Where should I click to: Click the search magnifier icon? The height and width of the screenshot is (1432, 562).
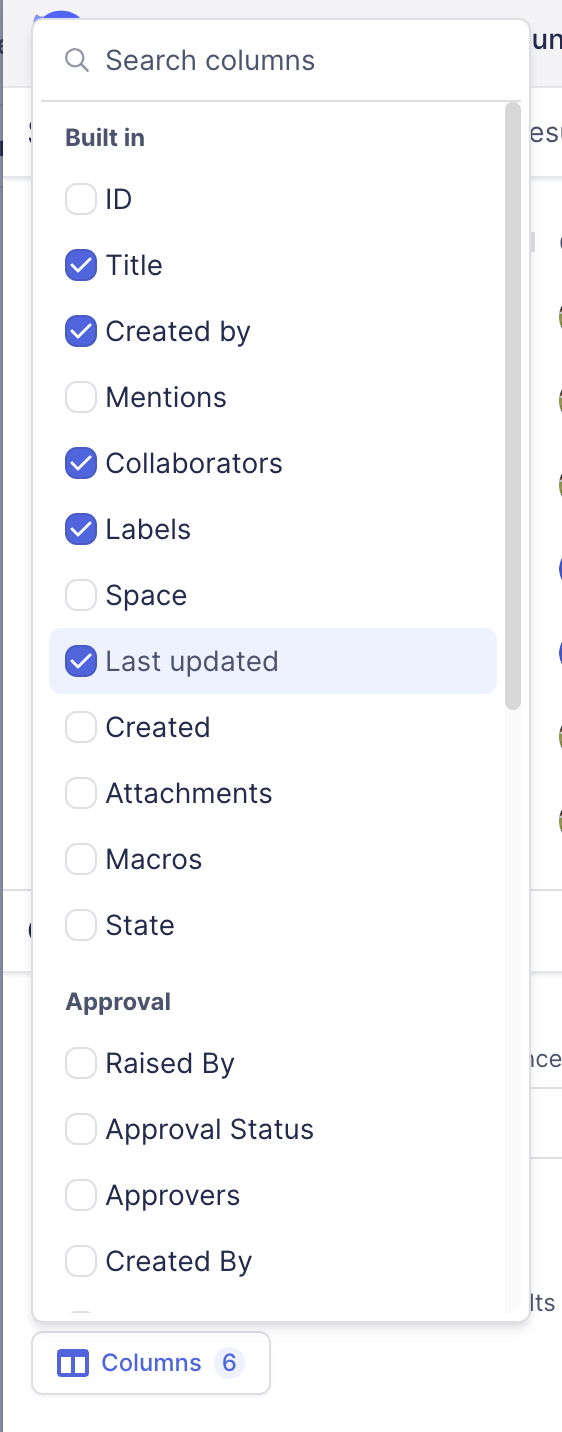point(77,60)
